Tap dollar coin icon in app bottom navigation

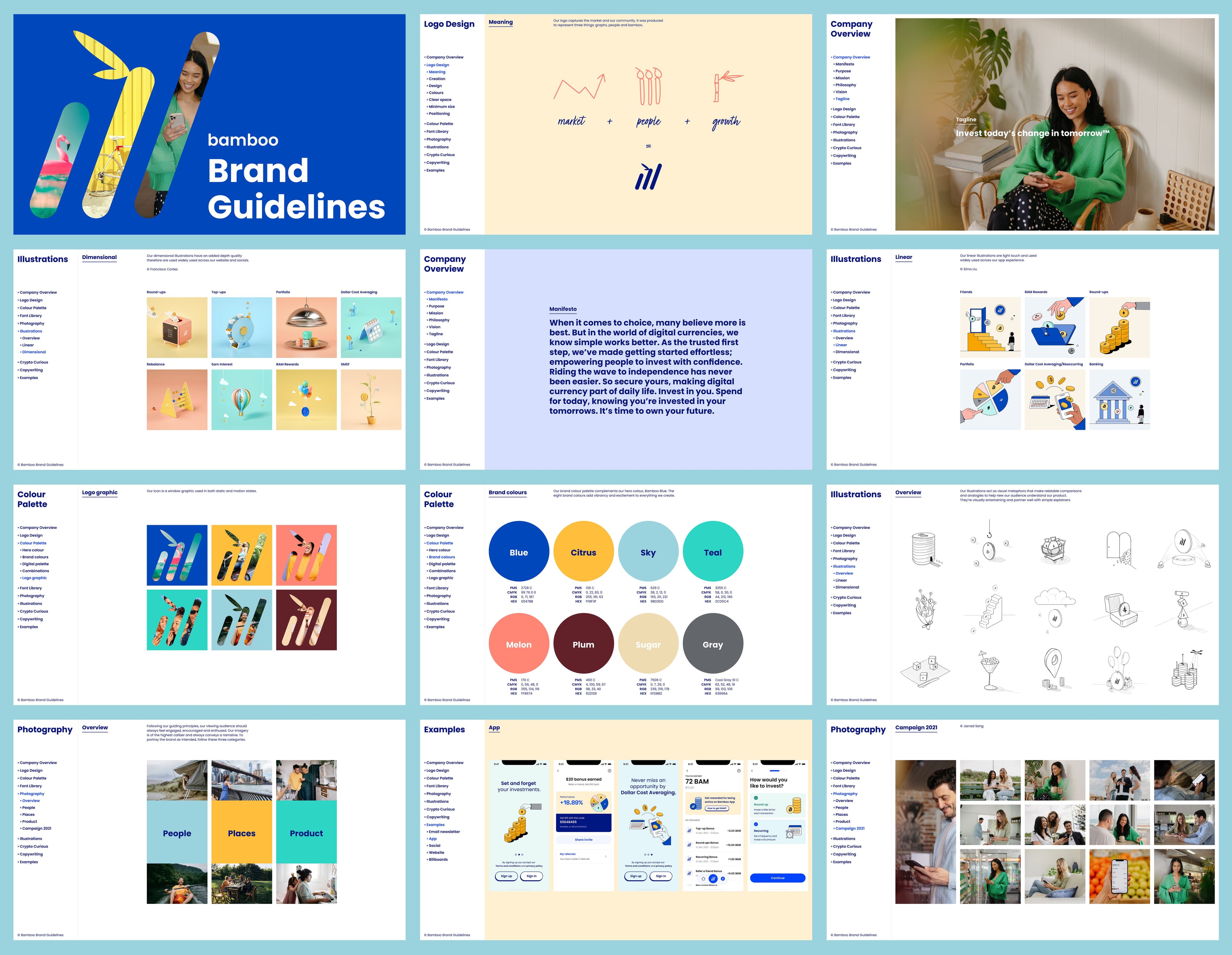click(723, 879)
